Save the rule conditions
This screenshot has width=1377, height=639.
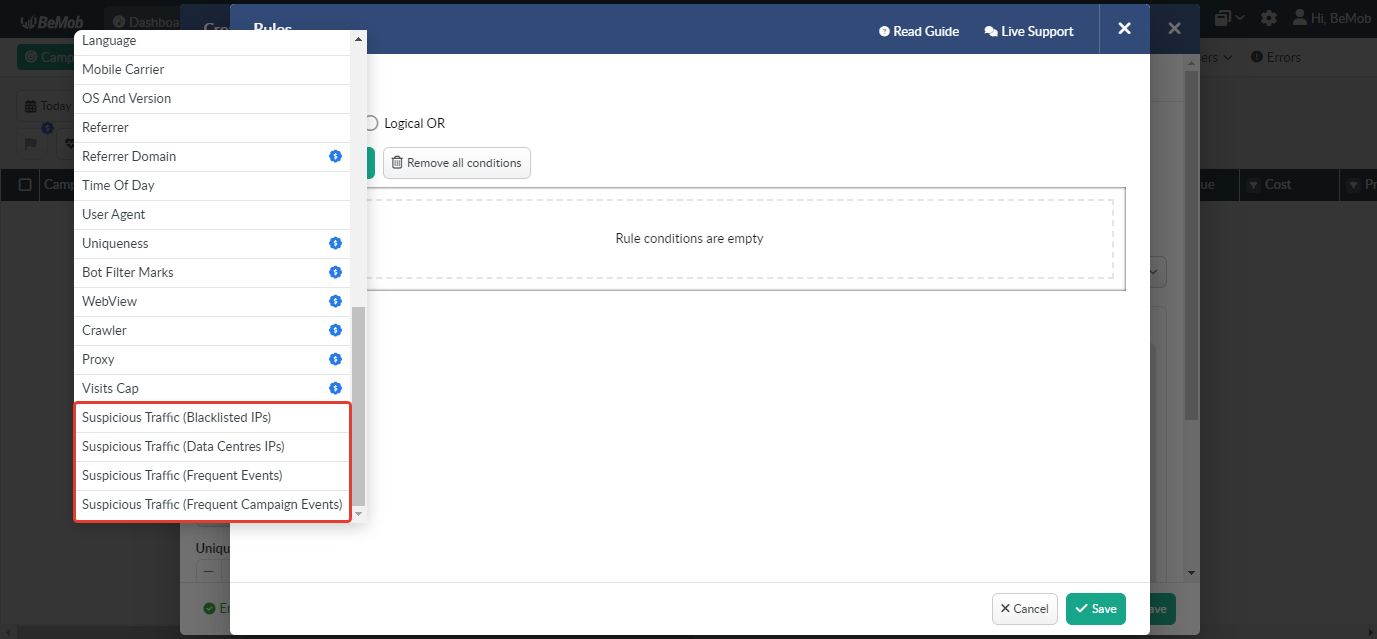pos(1096,609)
